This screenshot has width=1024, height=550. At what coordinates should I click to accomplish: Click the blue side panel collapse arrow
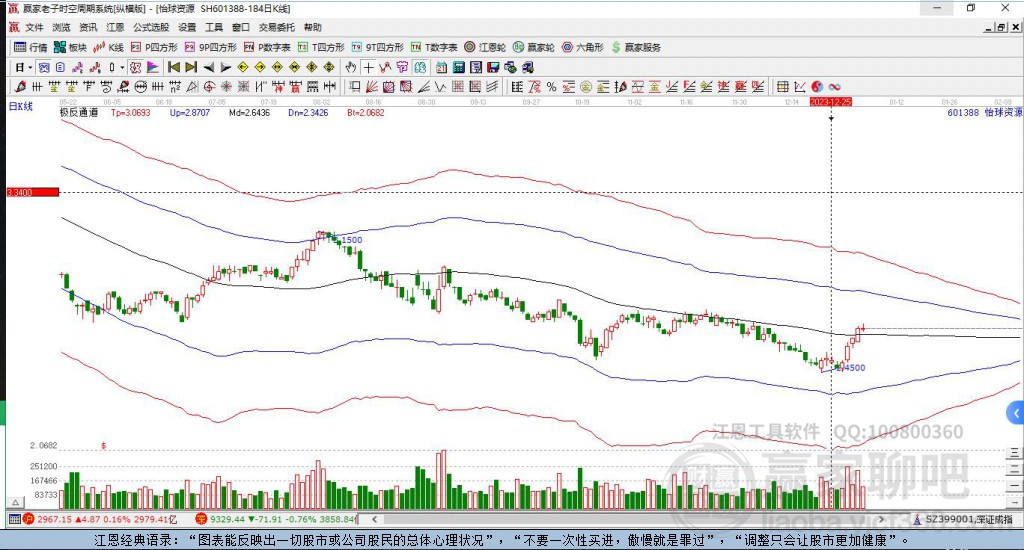pos(1016,413)
